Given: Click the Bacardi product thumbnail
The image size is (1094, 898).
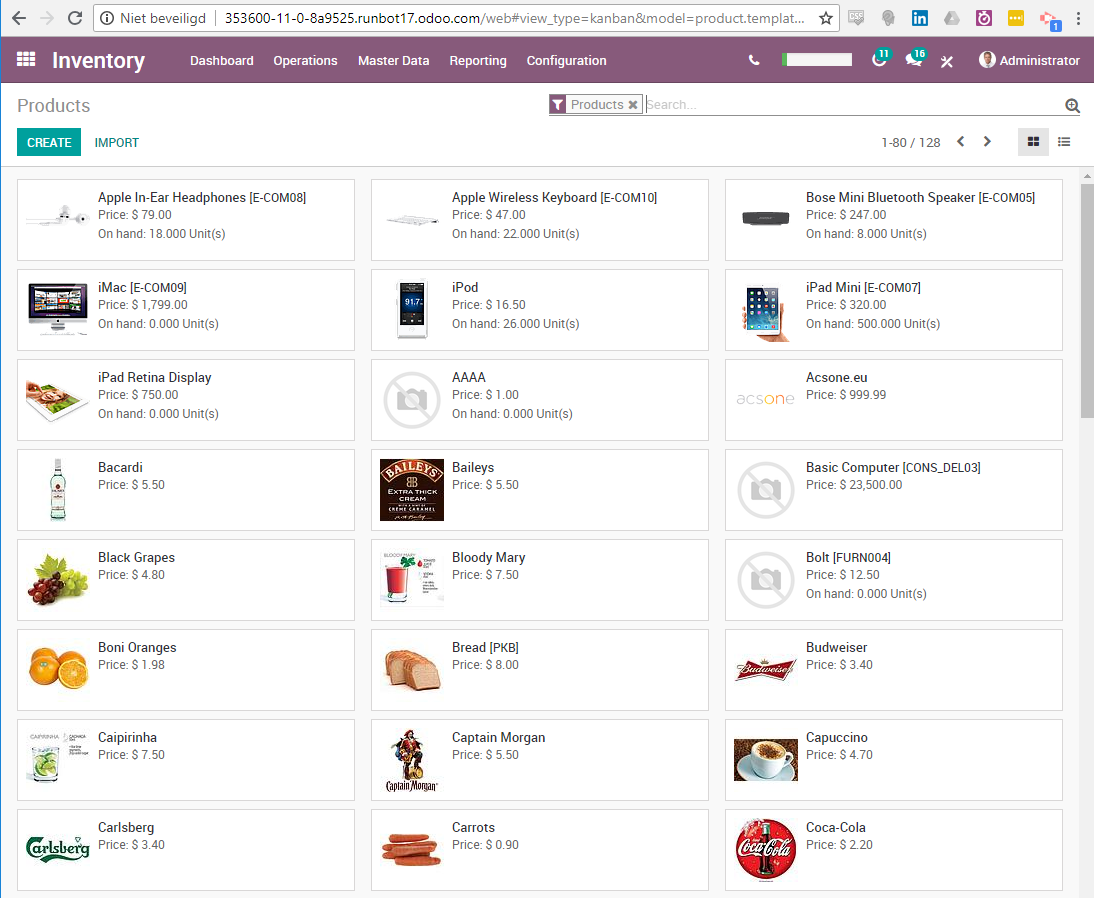Looking at the screenshot, I should click(57, 489).
